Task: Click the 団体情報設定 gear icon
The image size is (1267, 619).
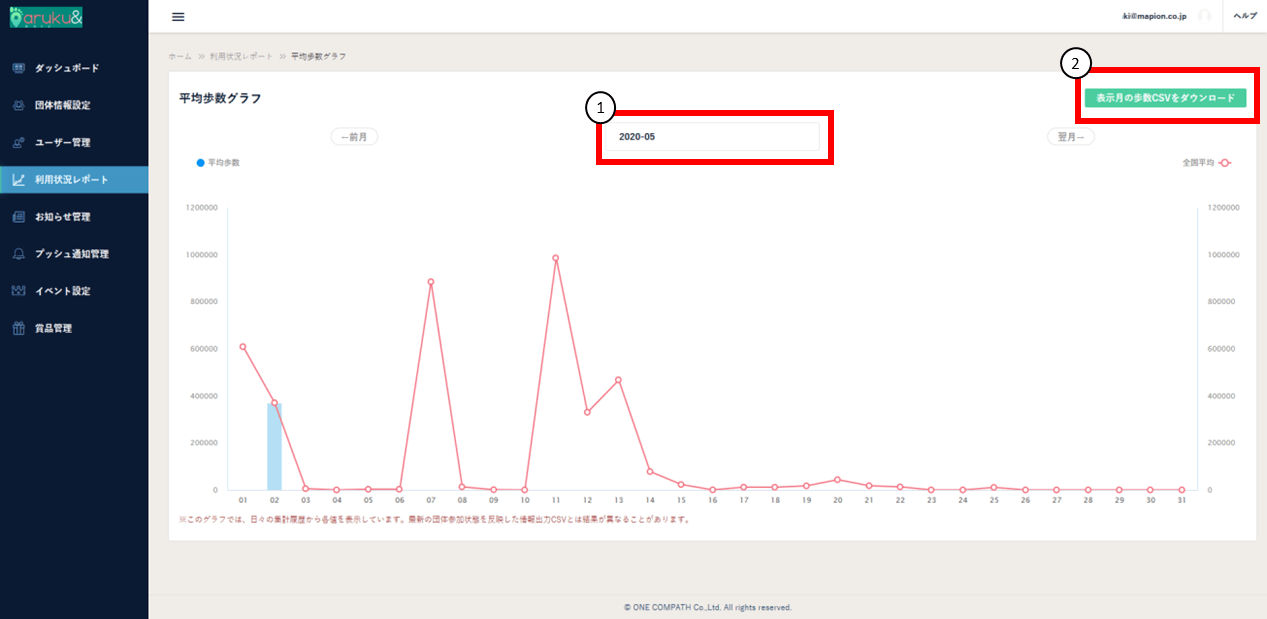Action: pos(18,105)
